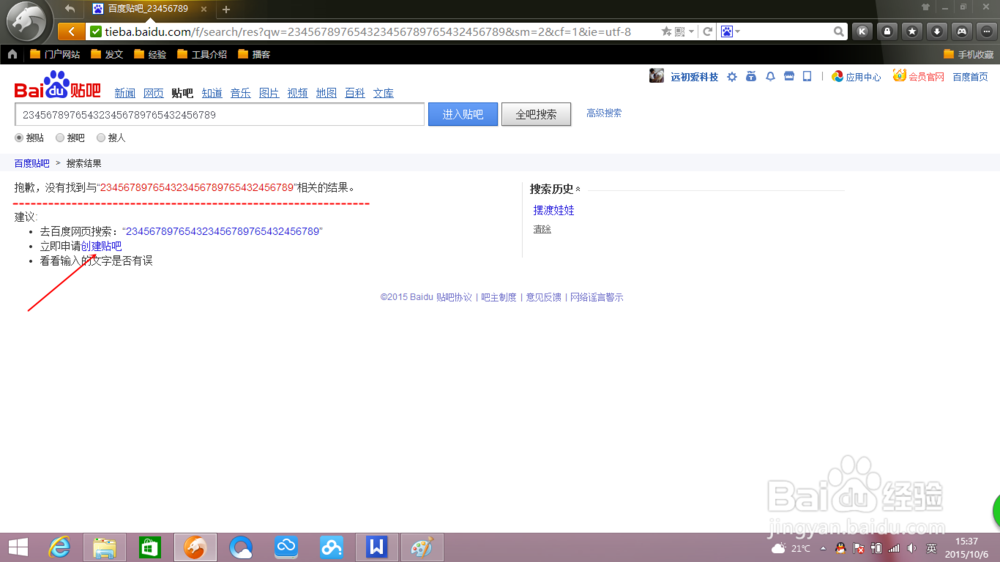Image resolution: width=1000 pixels, height=562 pixels.
Task: Open the 摆渡娃娃 search history entry
Action: [x=554, y=210]
